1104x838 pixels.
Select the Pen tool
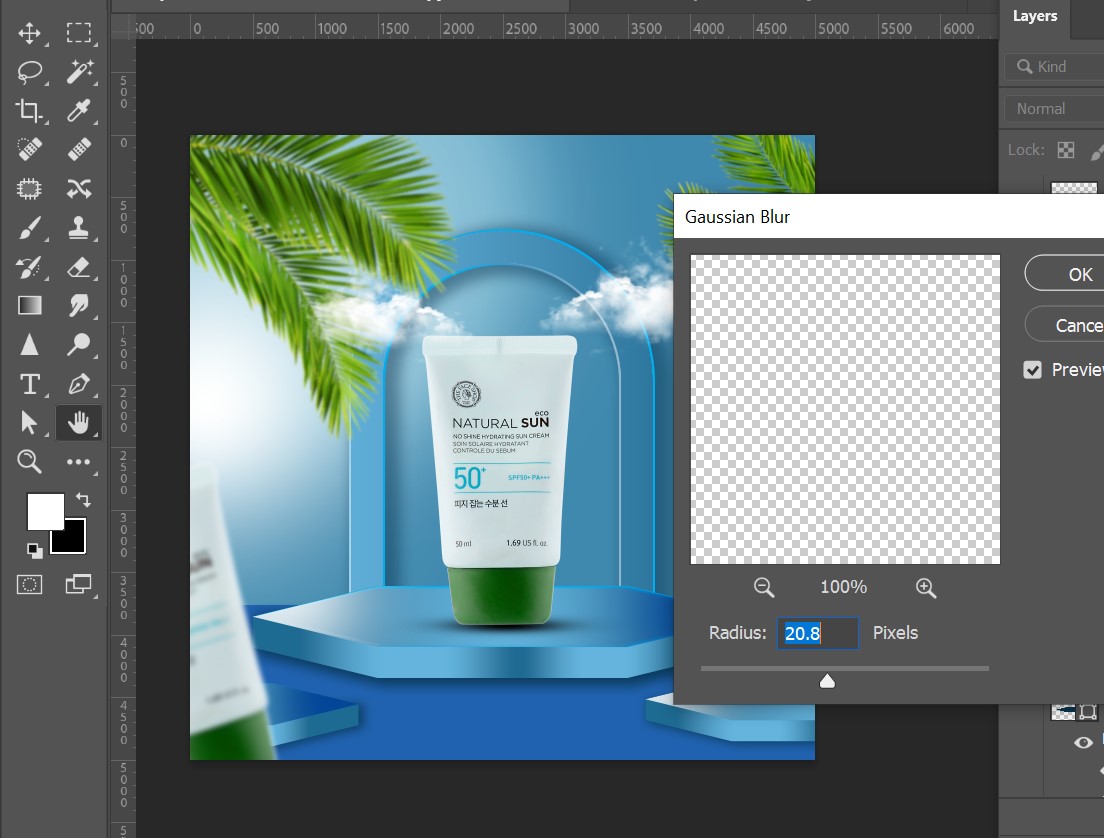(79, 384)
